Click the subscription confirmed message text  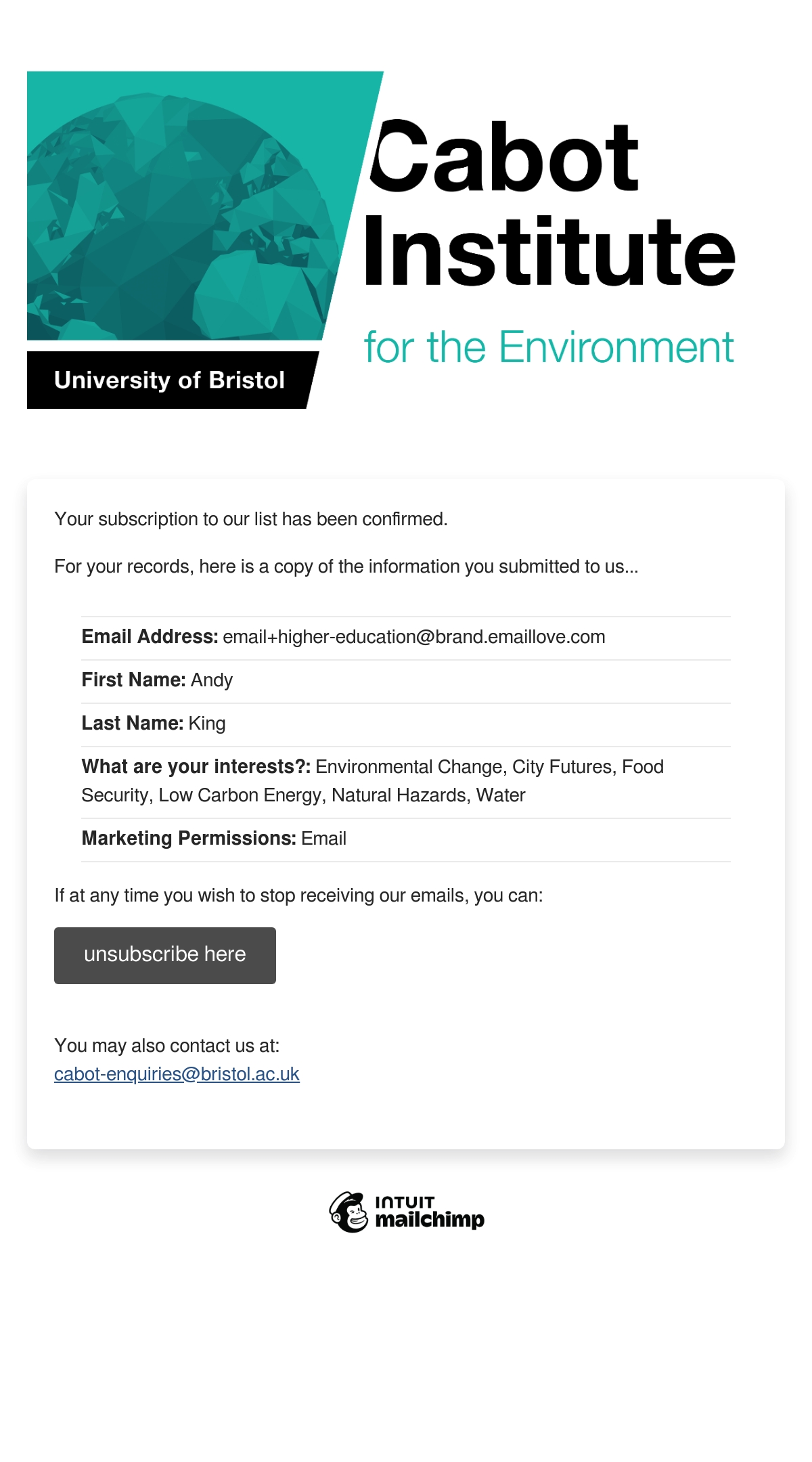click(251, 519)
